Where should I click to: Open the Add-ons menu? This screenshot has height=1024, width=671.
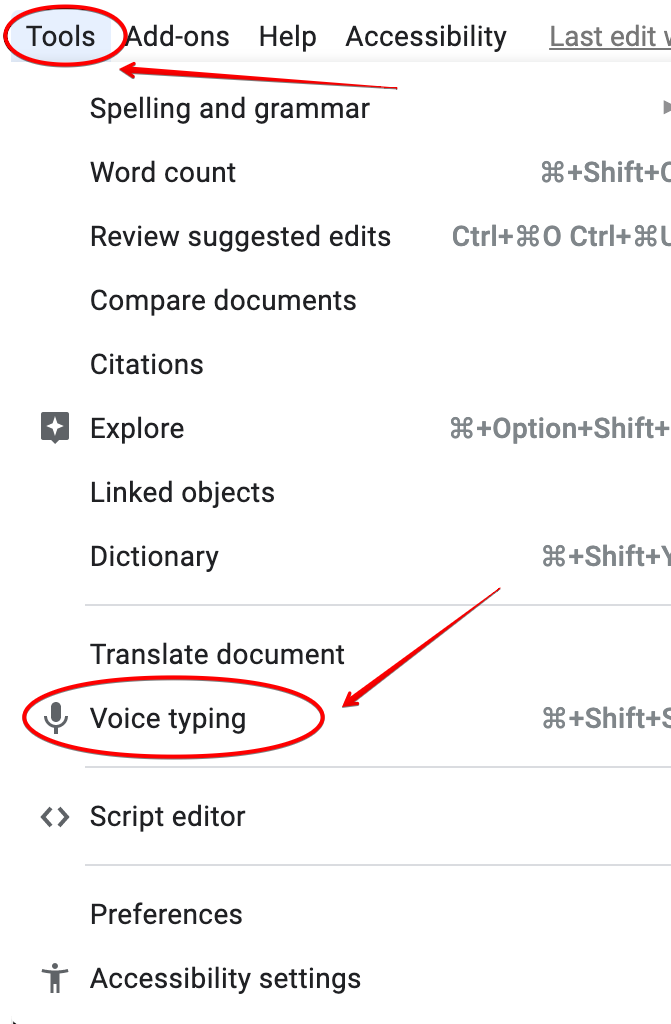point(178,37)
